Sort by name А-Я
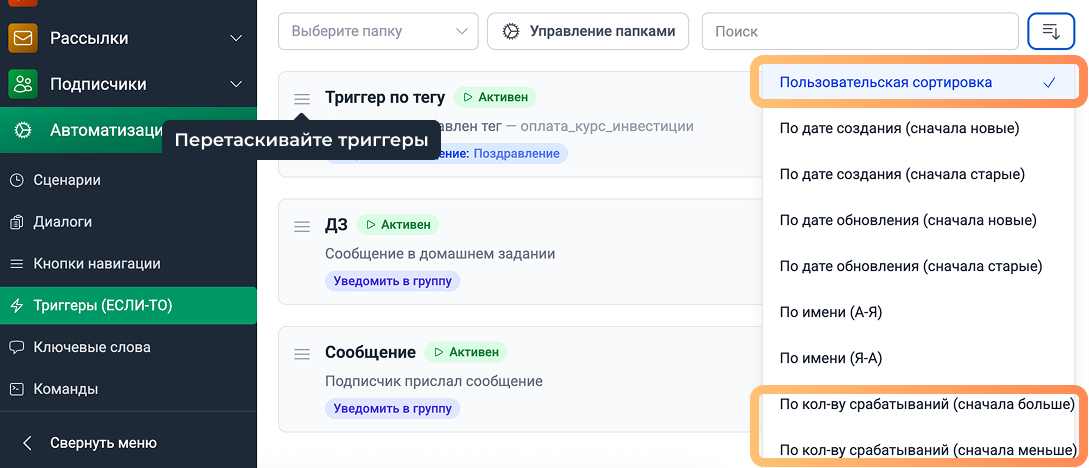 [830, 312]
